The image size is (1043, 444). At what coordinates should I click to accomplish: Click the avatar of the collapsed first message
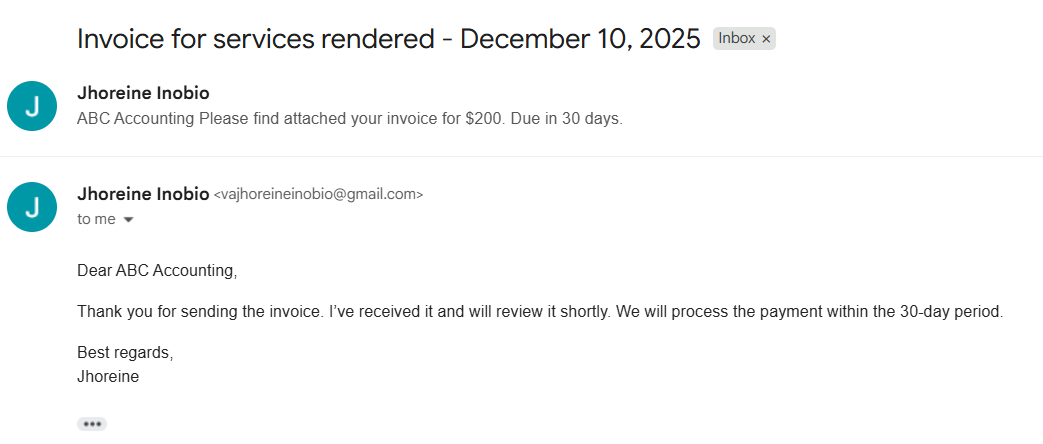tap(32, 106)
